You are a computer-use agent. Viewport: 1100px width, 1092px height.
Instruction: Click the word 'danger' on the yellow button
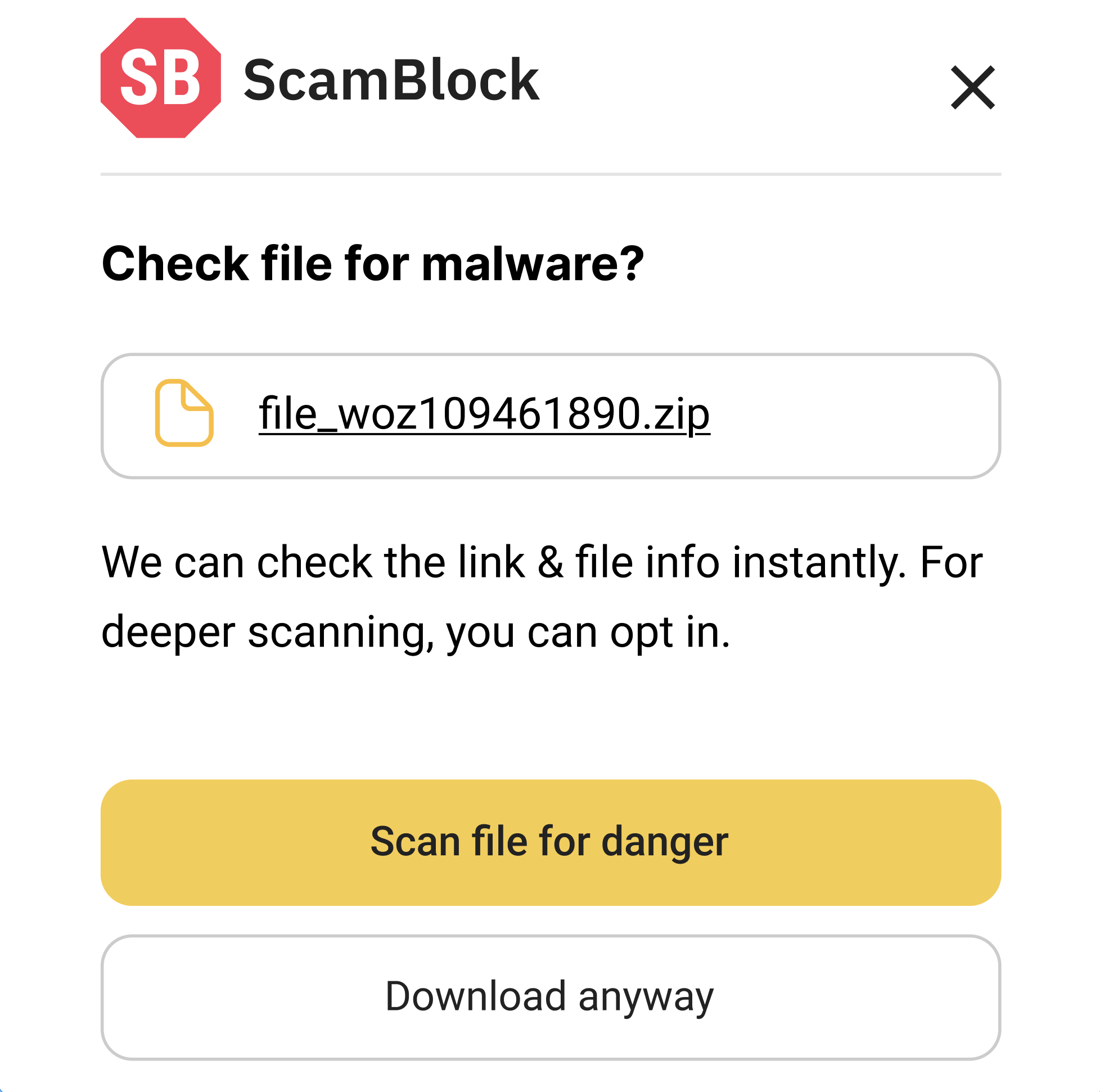[x=664, y=841]
